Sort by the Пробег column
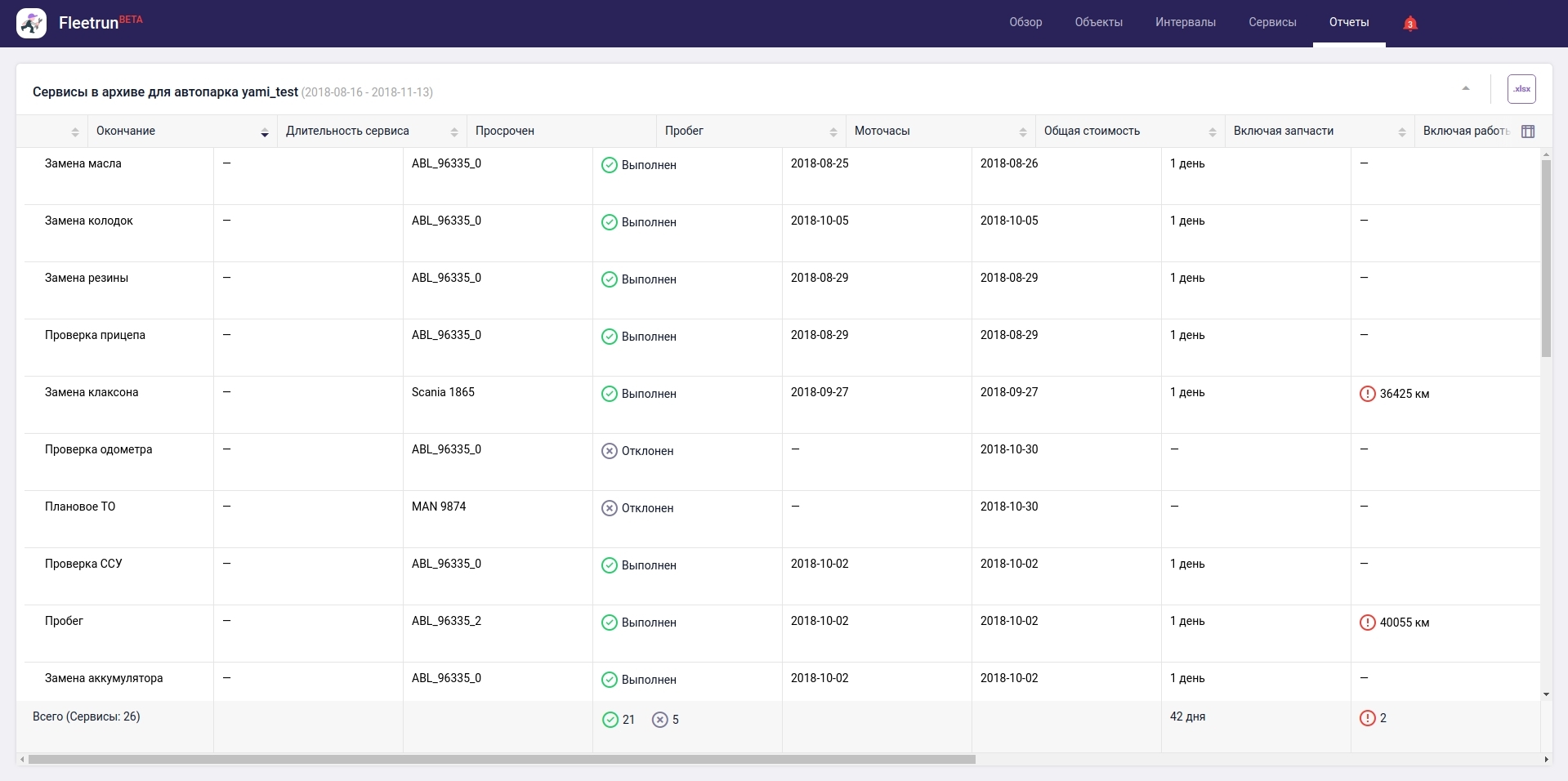 (x=833, y=132)
